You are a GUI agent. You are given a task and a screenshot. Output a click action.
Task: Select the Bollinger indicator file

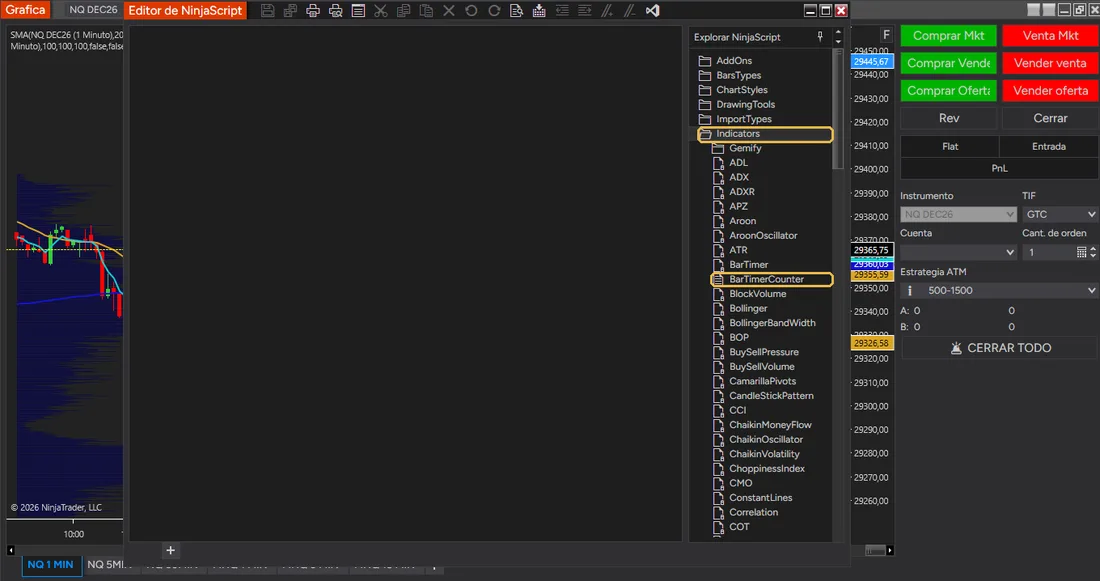click(x=748, y=309)
